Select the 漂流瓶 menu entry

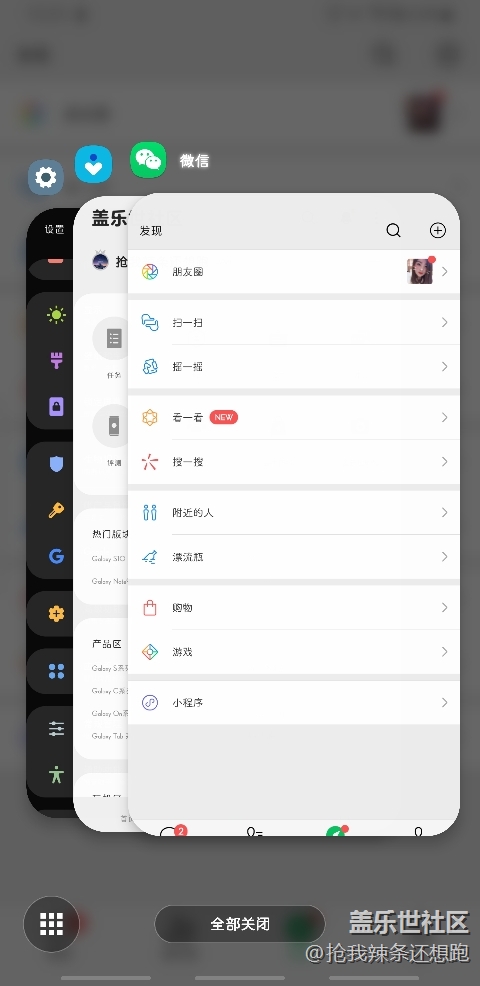point(294,557)
